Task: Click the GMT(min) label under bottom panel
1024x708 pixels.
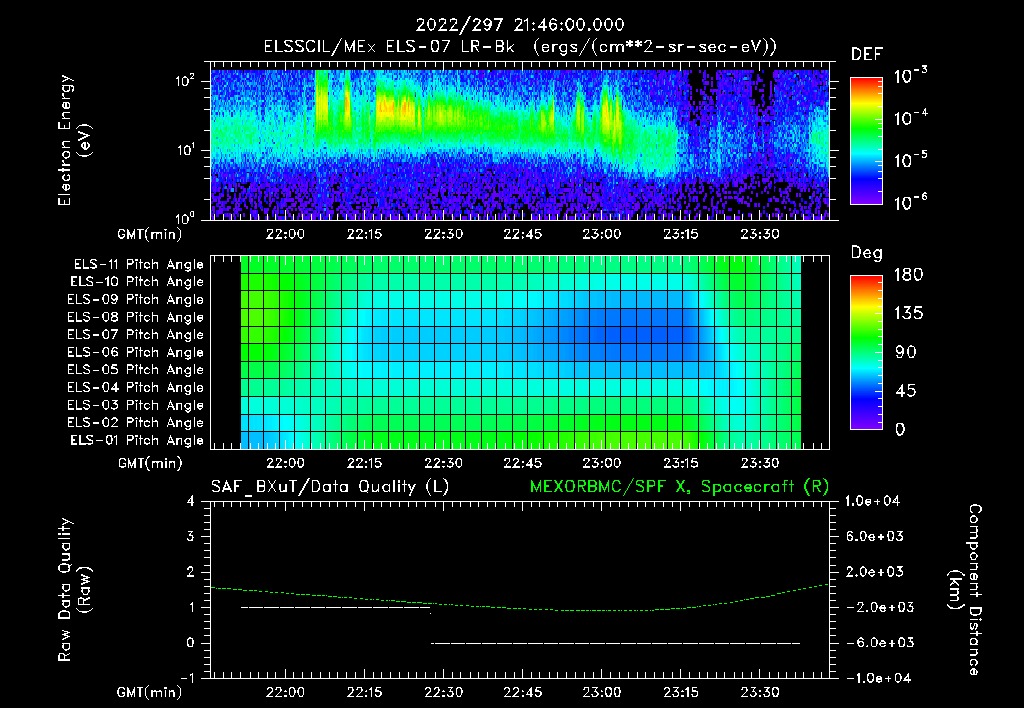Action: 150,692
